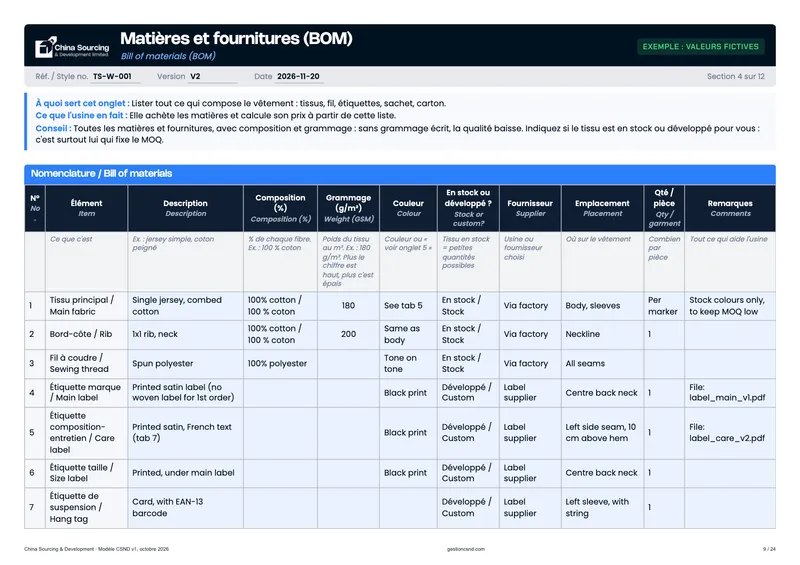Click the 'All seams' placement cell
This screenshot has width=800, height=565.
pyautogui.click(x=602, y=363)
